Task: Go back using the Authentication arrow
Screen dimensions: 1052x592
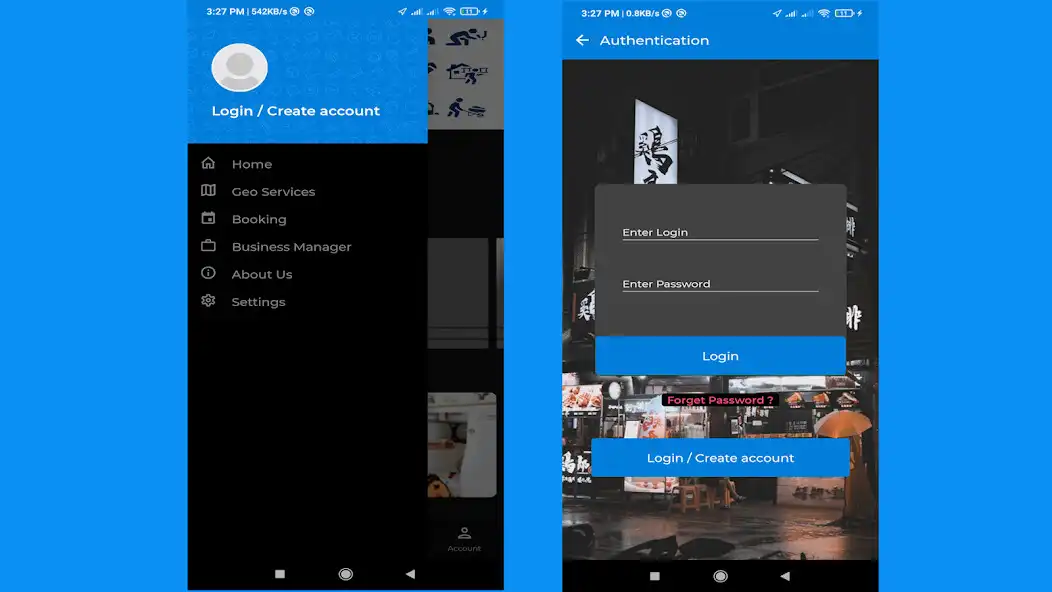Action: tap(582, 40)
